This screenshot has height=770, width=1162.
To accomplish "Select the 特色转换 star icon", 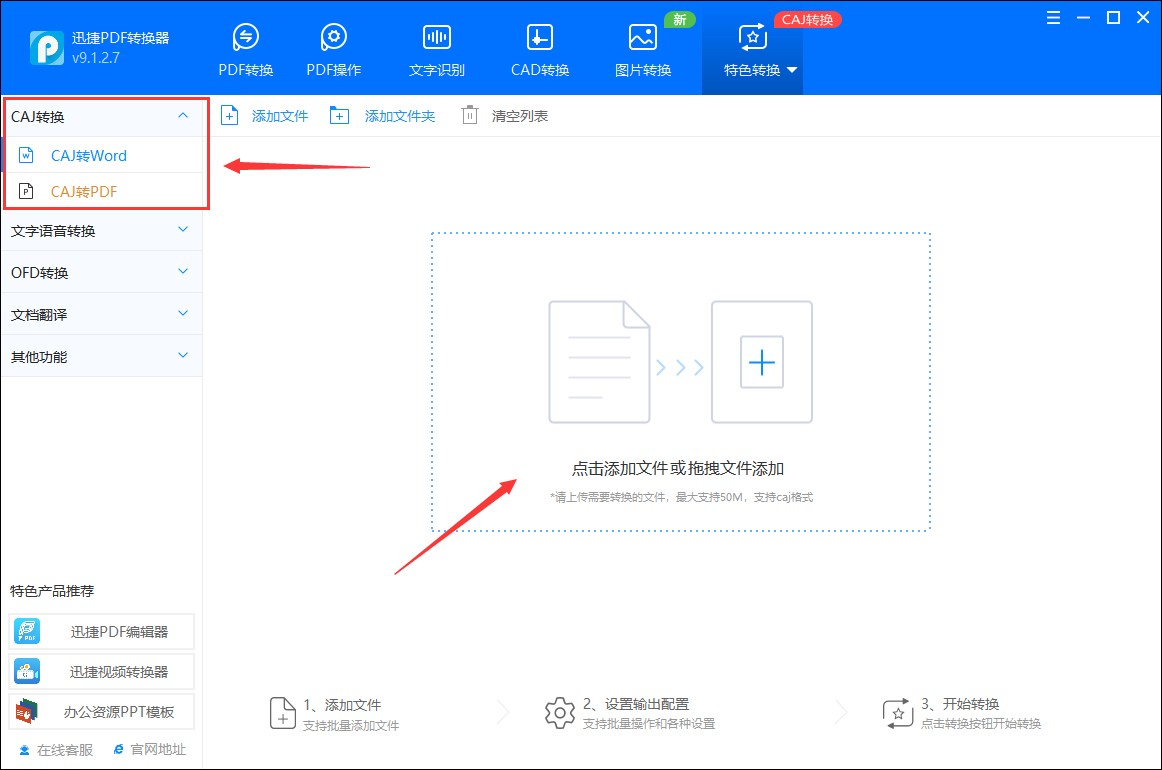I will click(x=752, y=36).
